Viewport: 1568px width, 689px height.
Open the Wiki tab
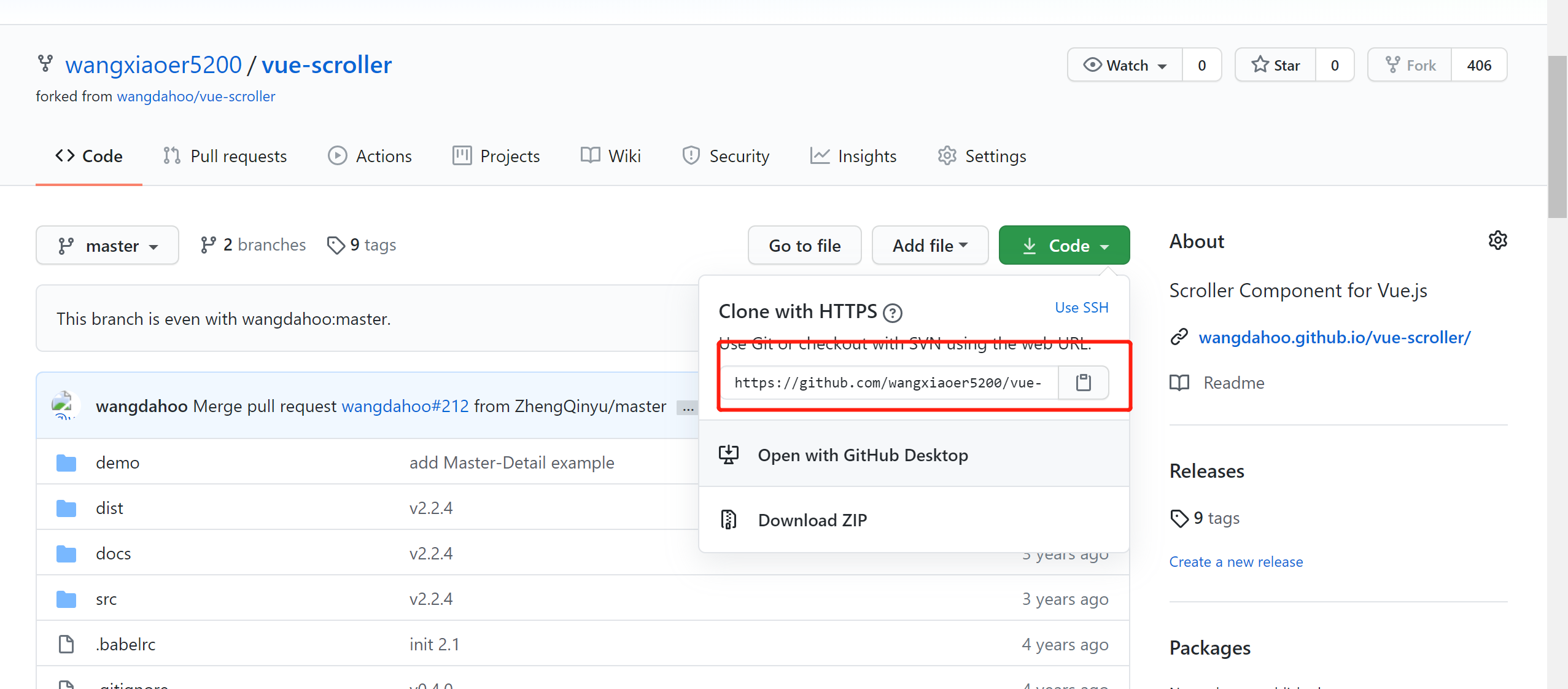(x=611, y=156)
